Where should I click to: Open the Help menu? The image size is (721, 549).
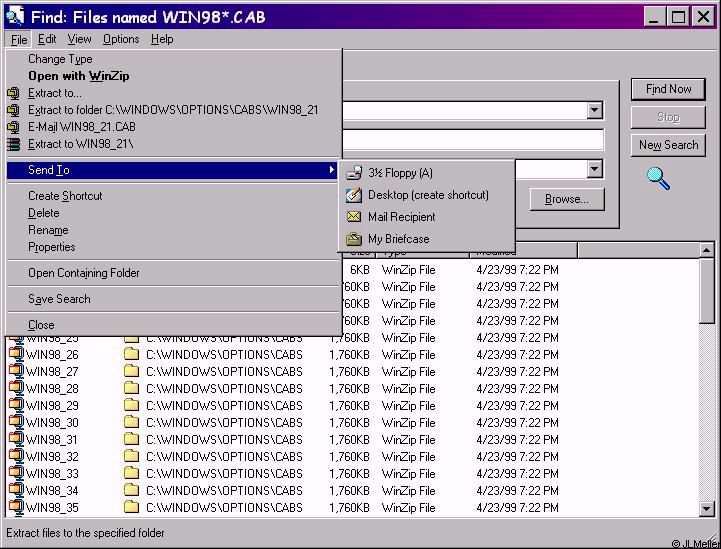pyautogui.click(x=162, y=40)
